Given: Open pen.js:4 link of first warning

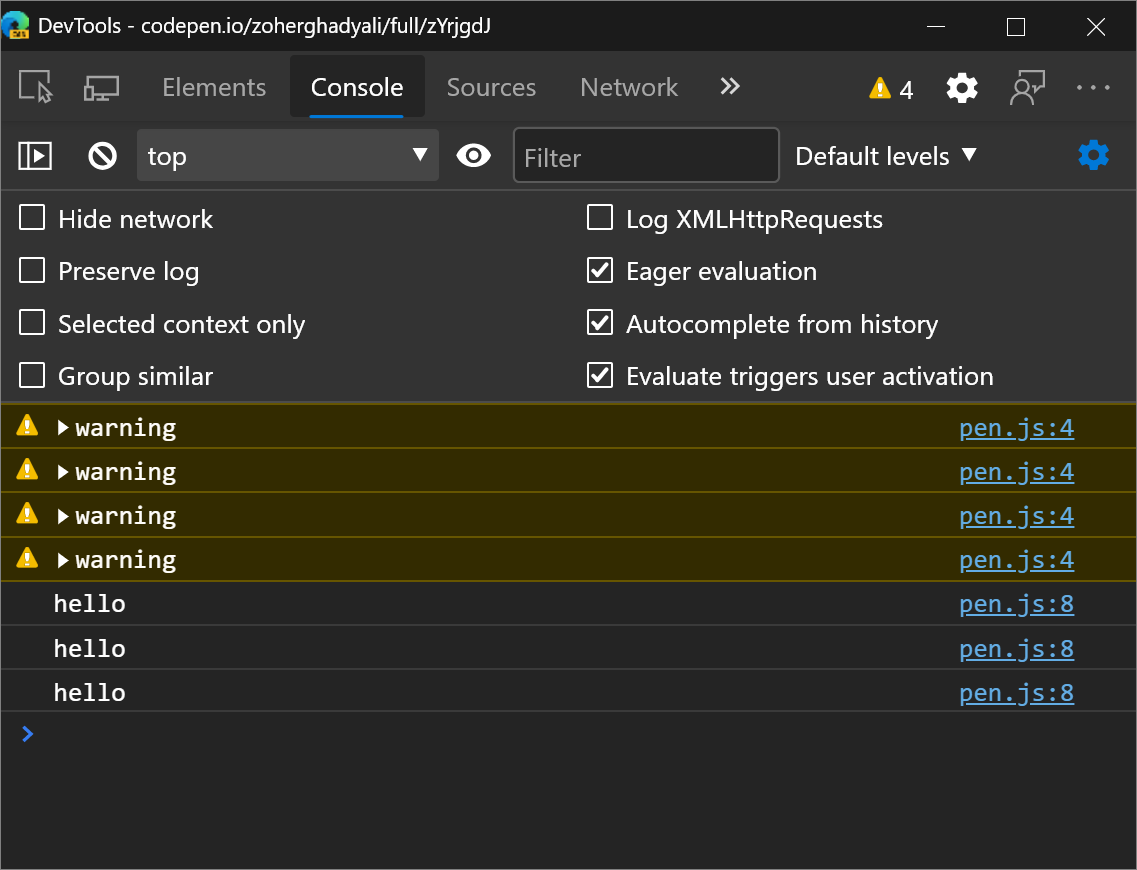Looking at the screenshot, I should 1017,428.
